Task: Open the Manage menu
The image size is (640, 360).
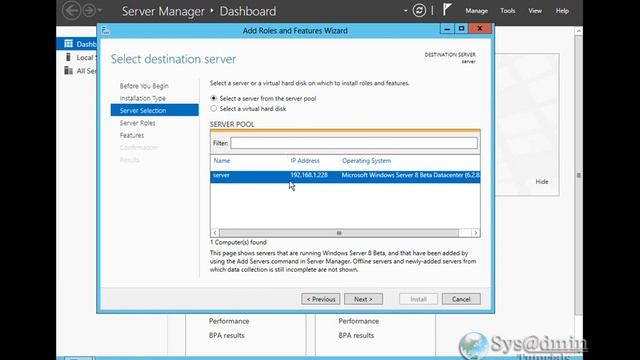Action: tap(476, 11)
